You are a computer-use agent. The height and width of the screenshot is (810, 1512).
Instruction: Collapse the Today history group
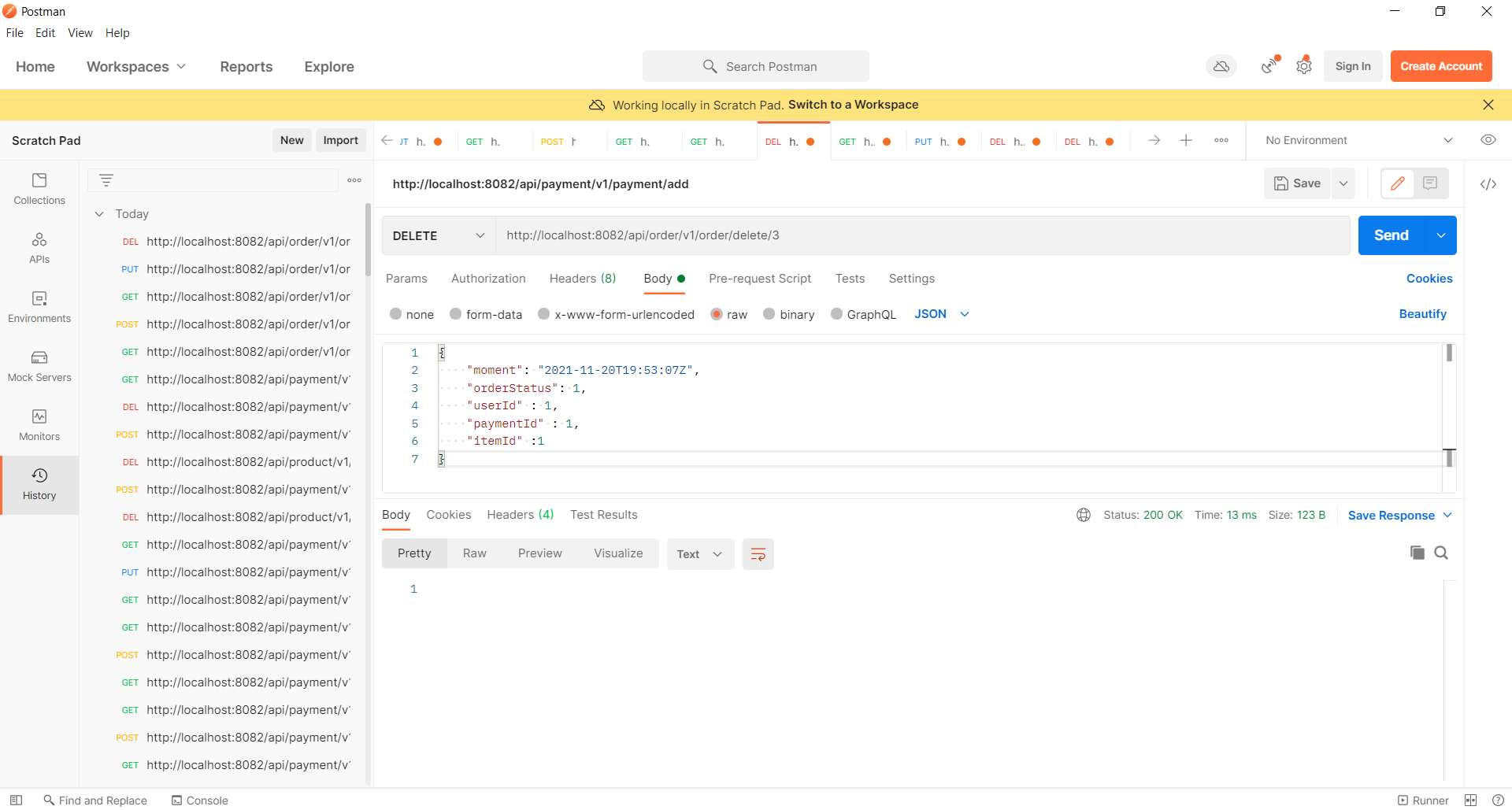[x=99, y=214]
